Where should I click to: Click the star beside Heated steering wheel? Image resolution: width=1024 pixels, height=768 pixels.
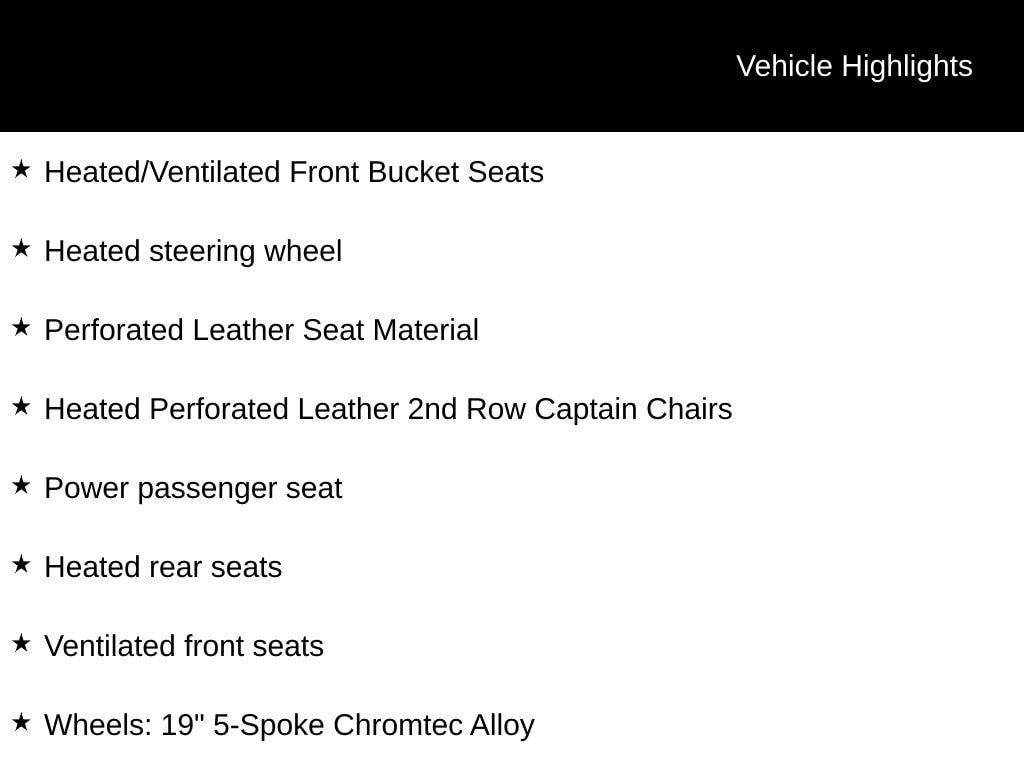[21, 249]
